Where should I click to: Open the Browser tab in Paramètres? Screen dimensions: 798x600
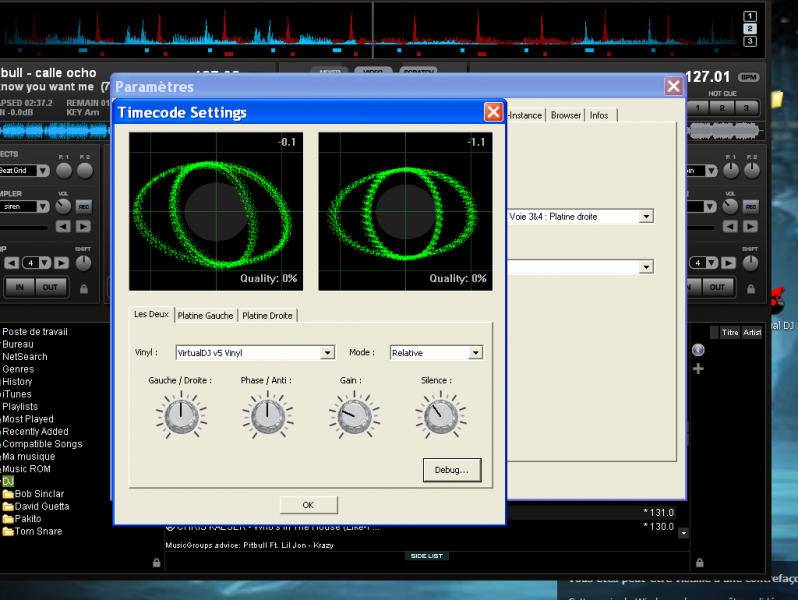coord(566,116)
